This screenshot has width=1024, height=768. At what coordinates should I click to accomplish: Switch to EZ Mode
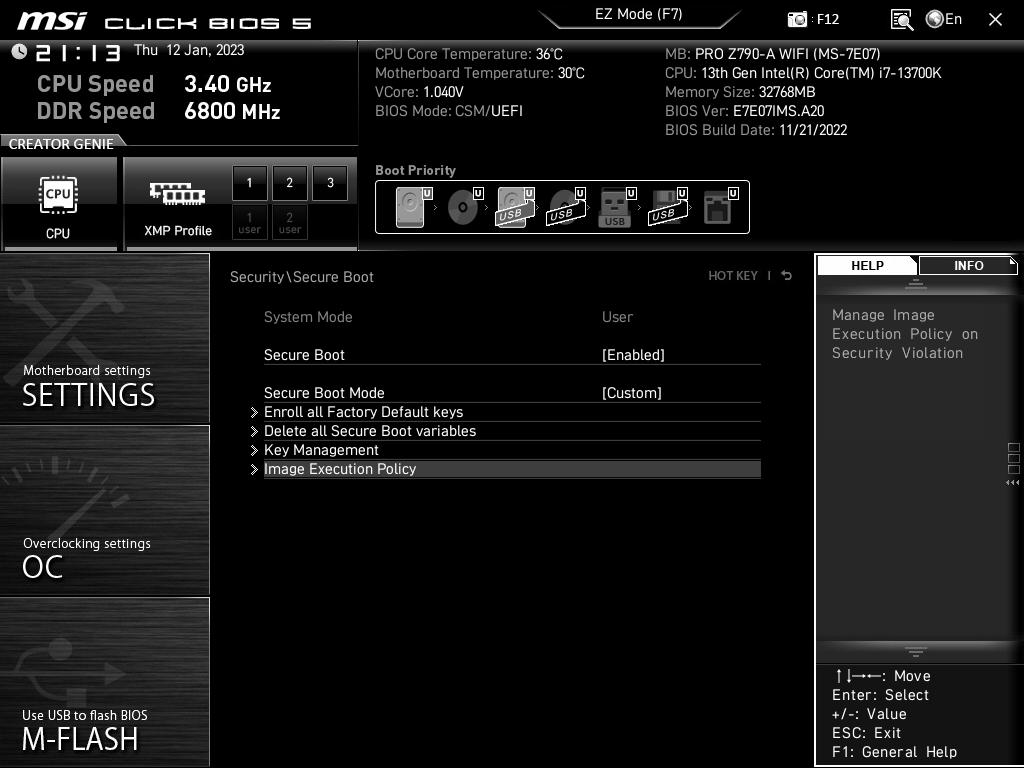pyautogui.click(x=639, y=14)
